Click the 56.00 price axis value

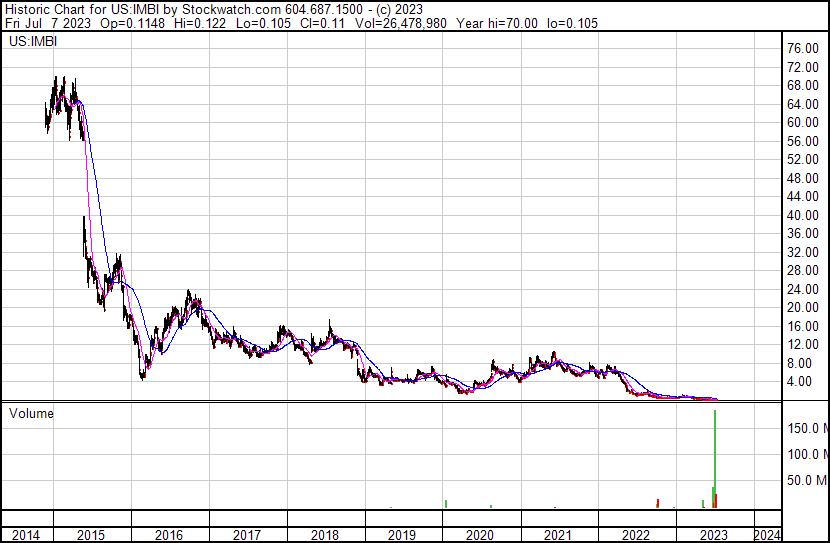pos(803,141)
